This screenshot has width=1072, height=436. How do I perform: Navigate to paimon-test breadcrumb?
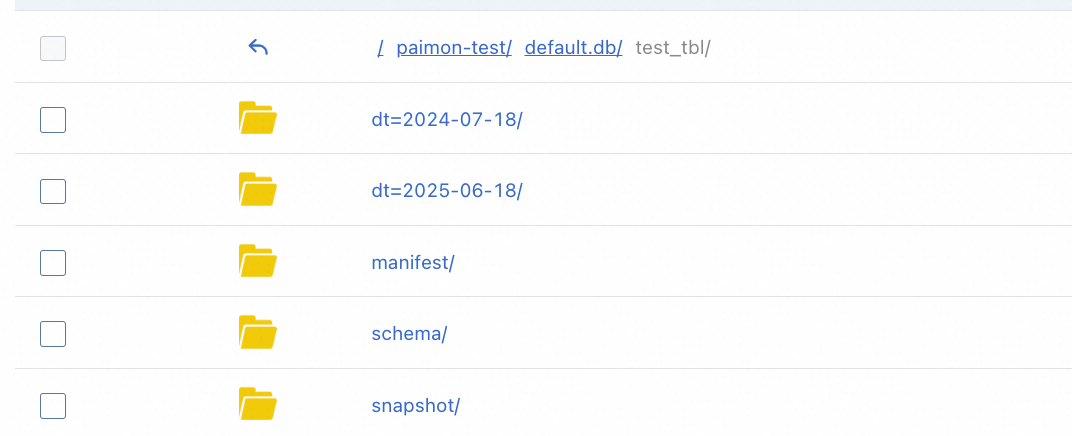(x=454, y=48)
